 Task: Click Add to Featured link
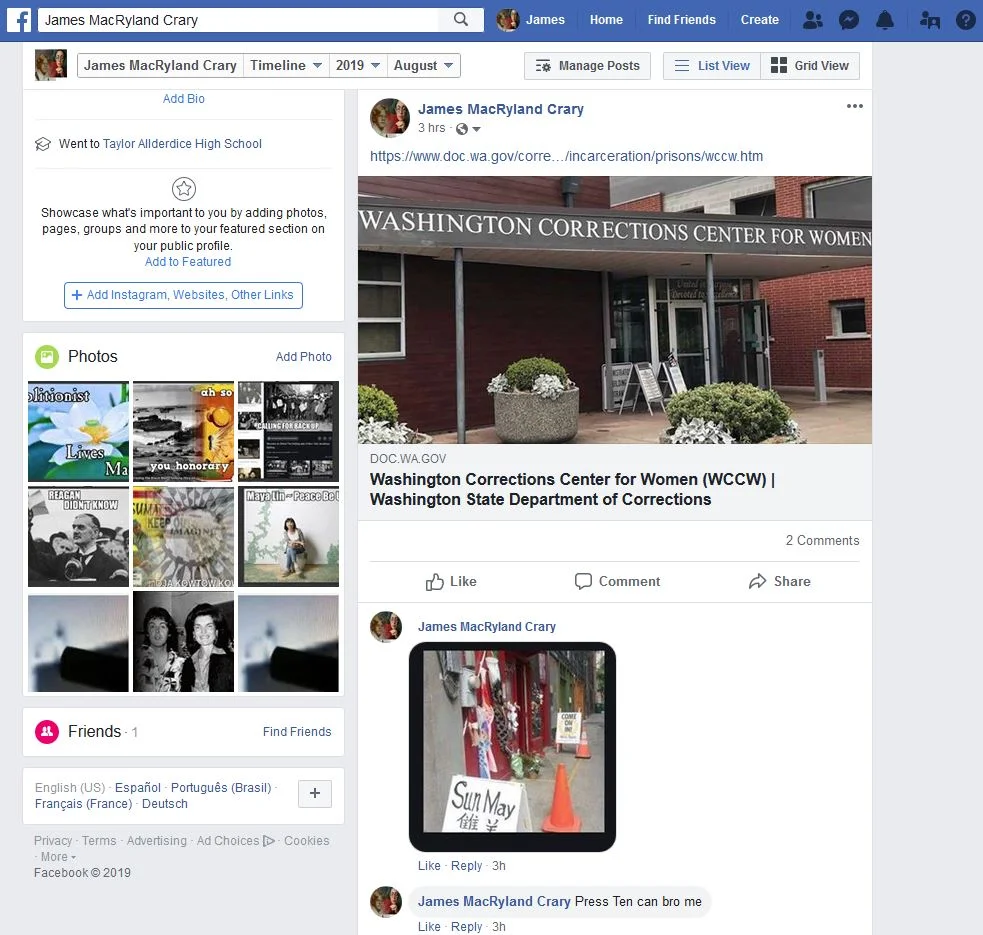coord(188,261)
